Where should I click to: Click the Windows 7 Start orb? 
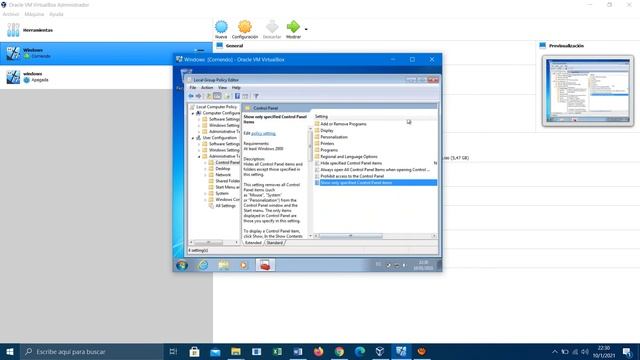(182, 265)
